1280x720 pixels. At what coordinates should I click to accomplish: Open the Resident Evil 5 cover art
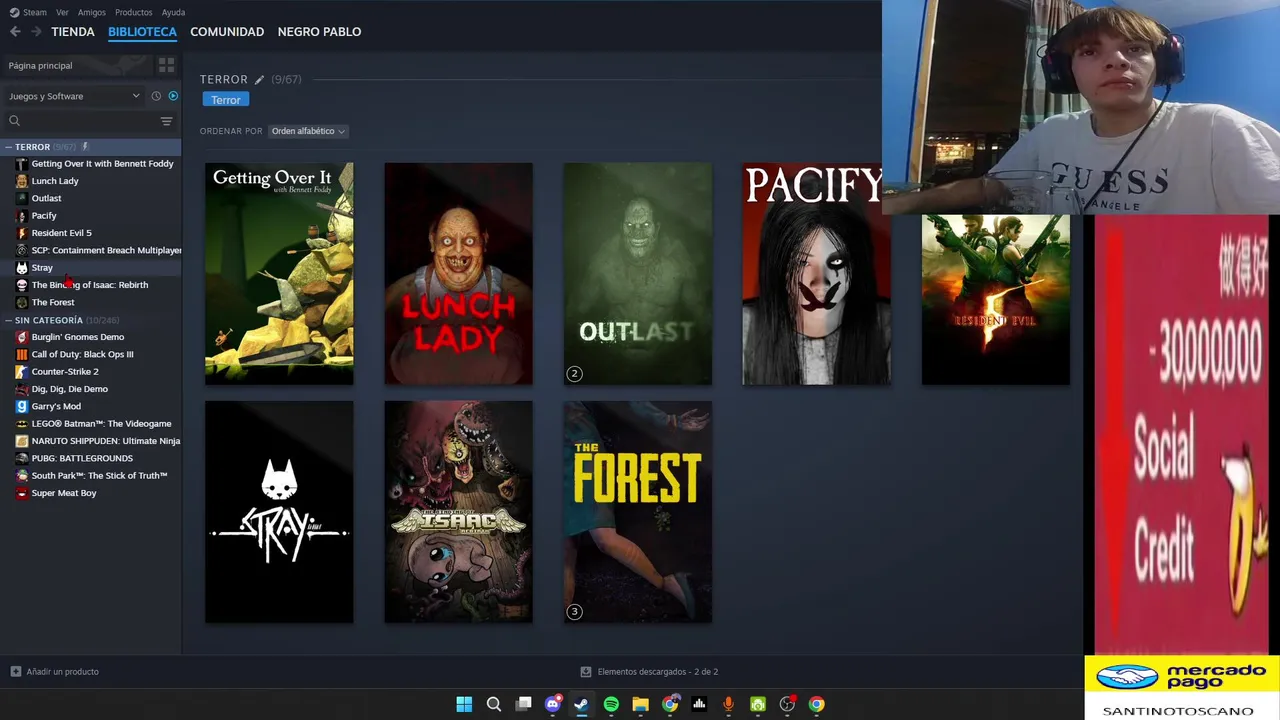[995, 299]
